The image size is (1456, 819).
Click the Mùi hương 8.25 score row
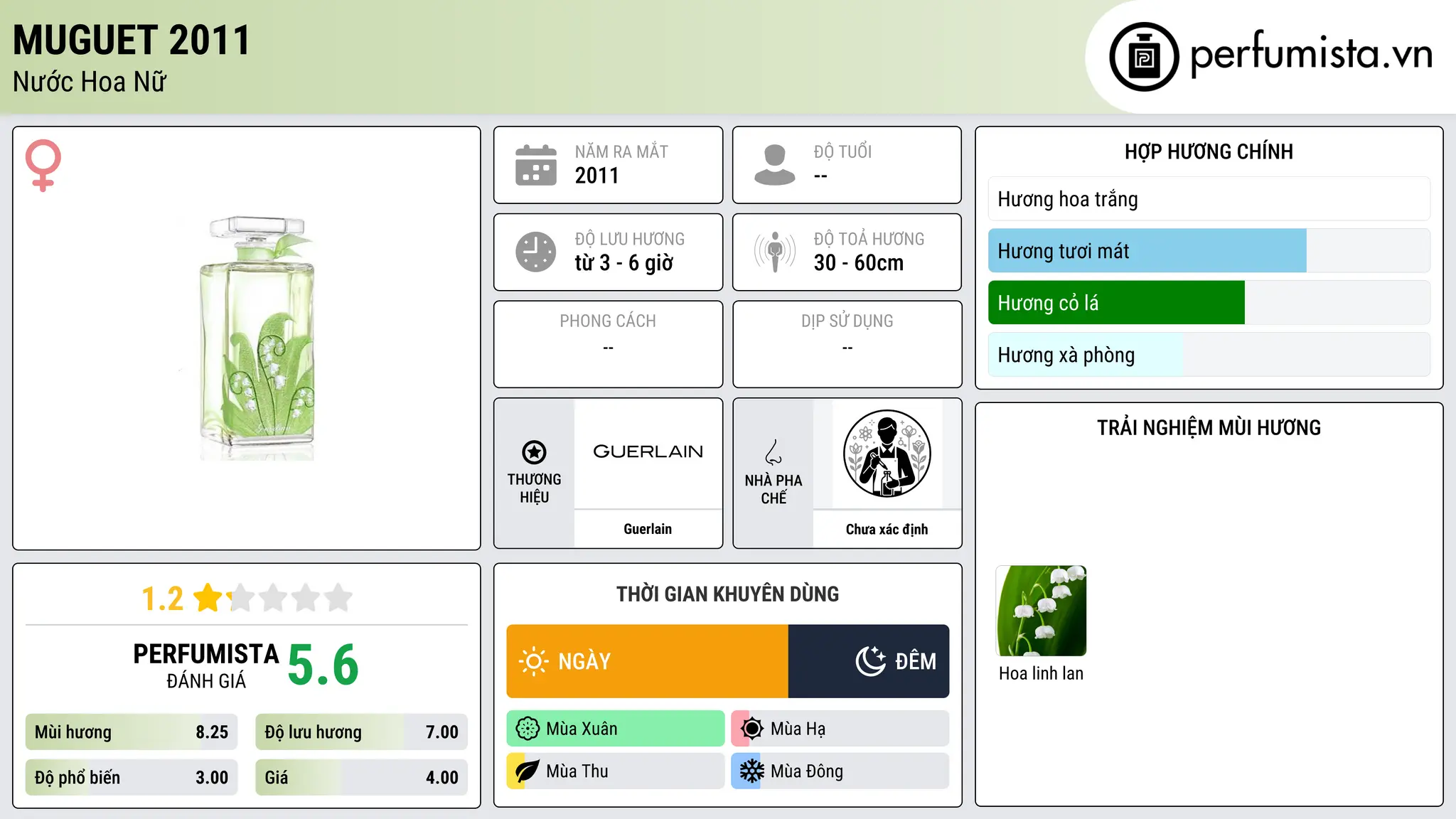(132, 732)
